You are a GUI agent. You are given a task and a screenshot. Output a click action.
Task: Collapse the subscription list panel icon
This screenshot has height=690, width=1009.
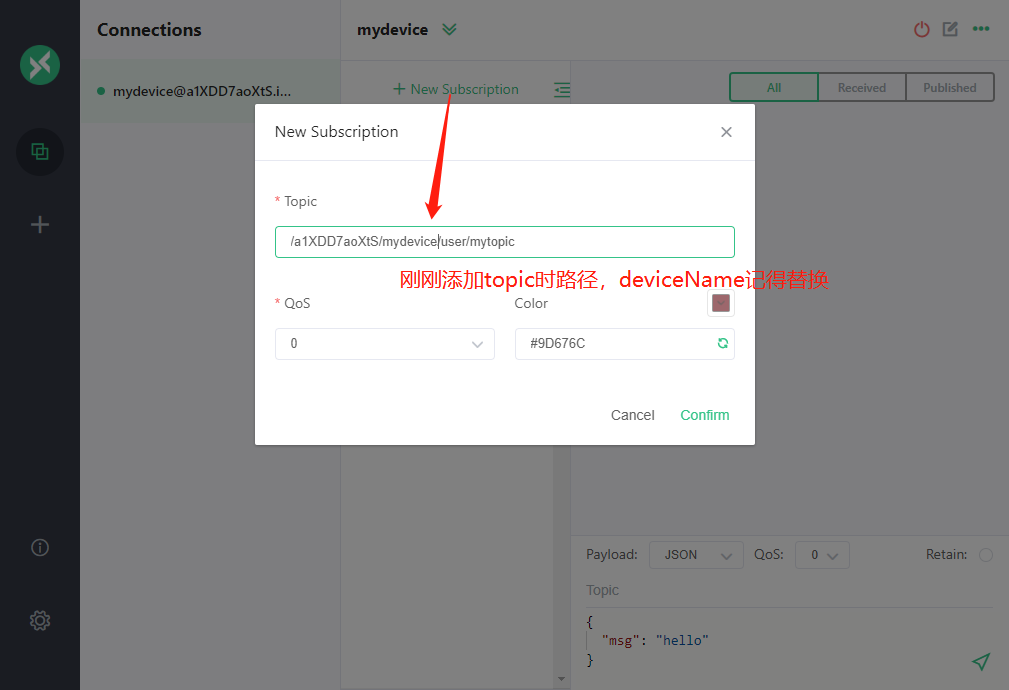(562, 89)
